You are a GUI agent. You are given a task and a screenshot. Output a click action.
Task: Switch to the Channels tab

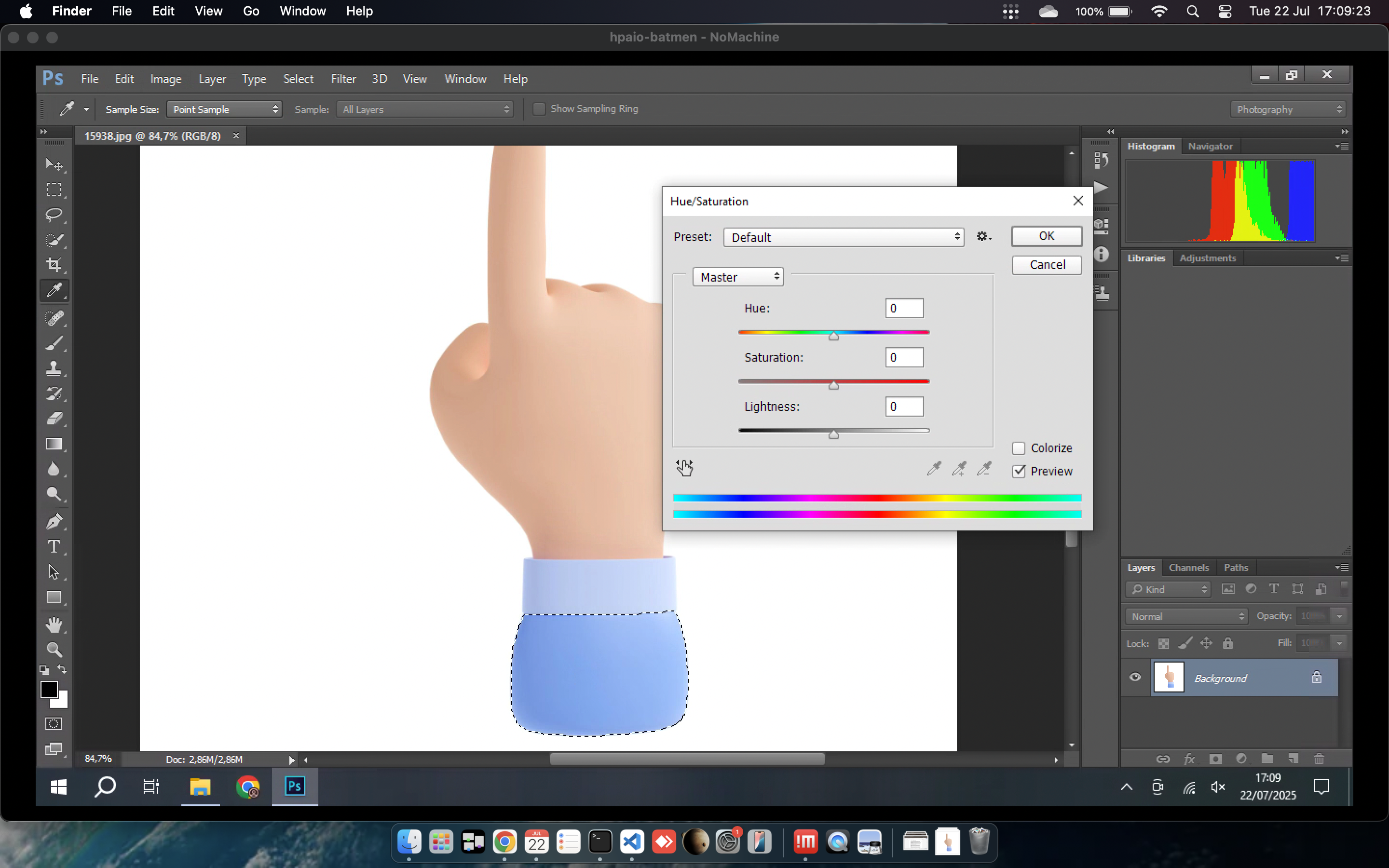coord(1188,568)
